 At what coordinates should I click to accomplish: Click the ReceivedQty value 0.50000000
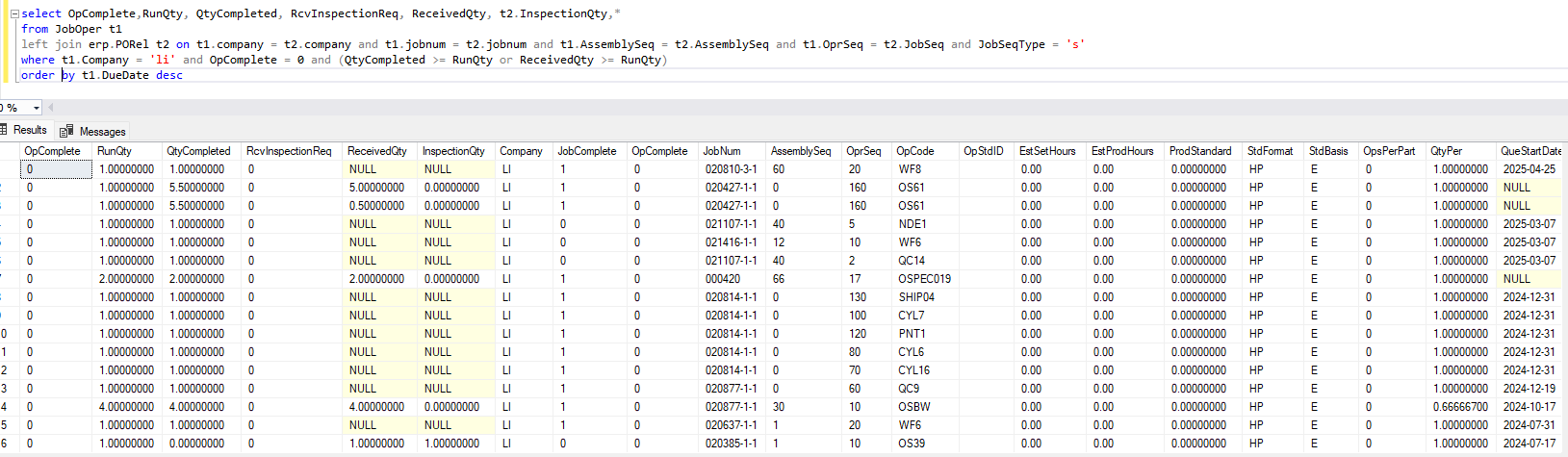pyautogui.click(x=380, y=206)
